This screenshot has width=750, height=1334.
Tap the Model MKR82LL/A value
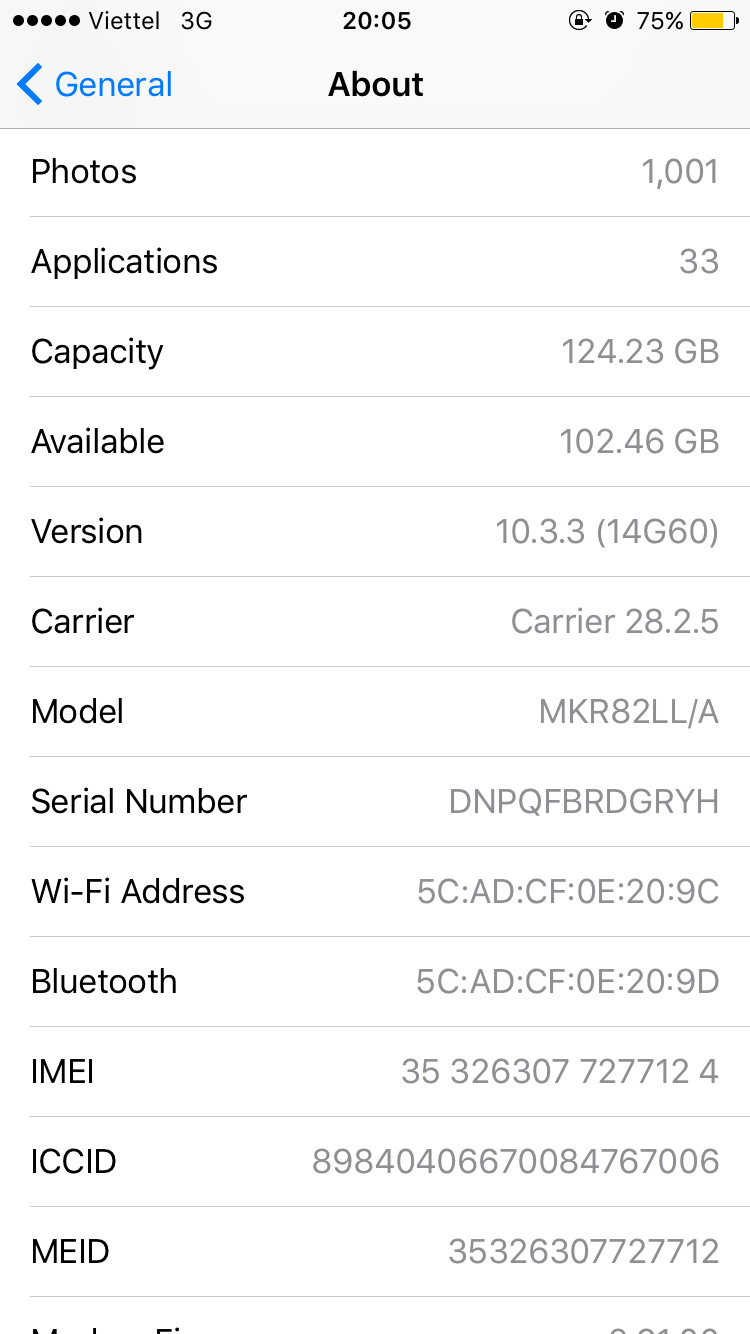coord(628,712)
